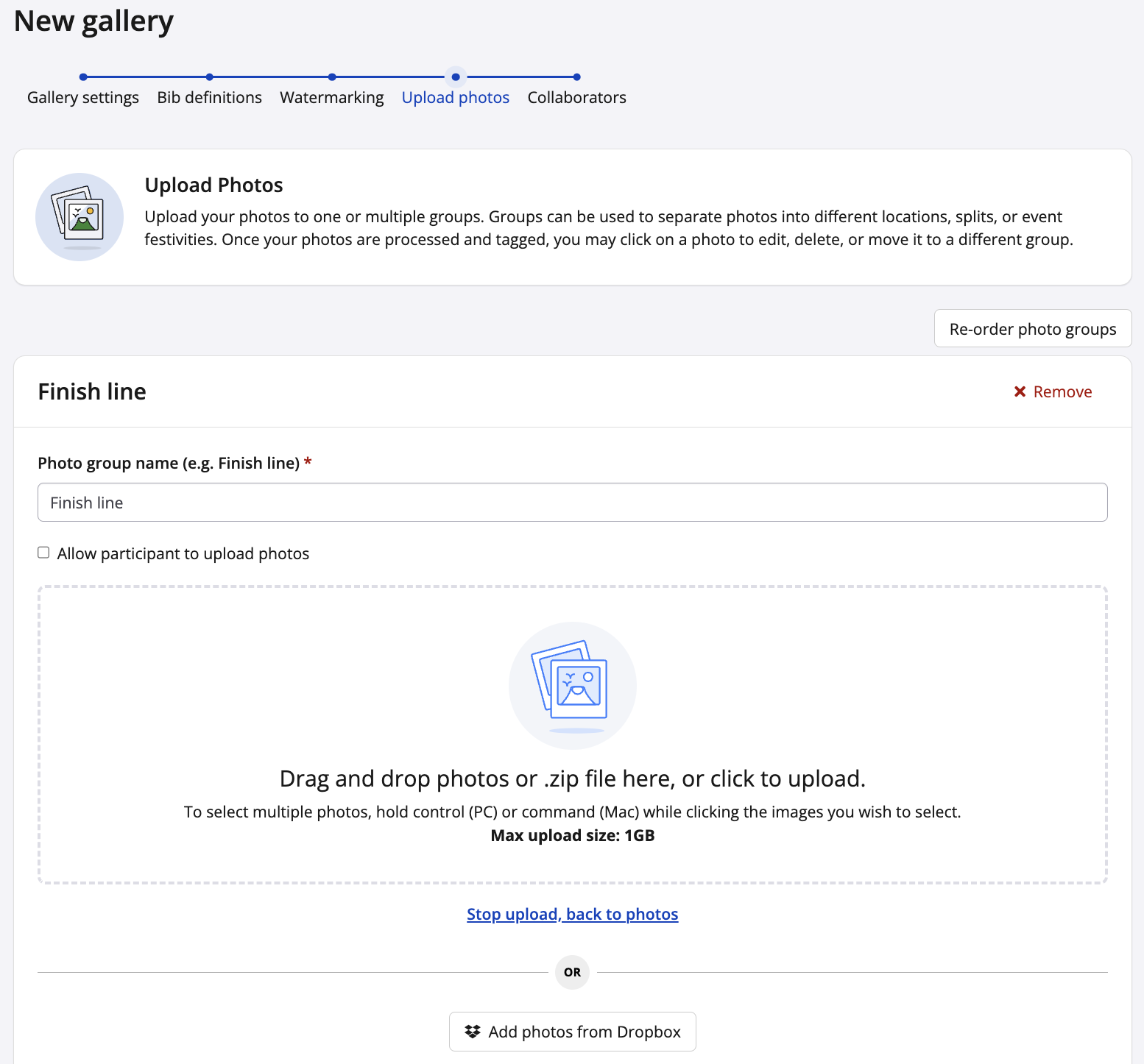Click the Collaborators step dot
The width and height of the screenshot is (1144, 1064).
[x=577, y=77]
